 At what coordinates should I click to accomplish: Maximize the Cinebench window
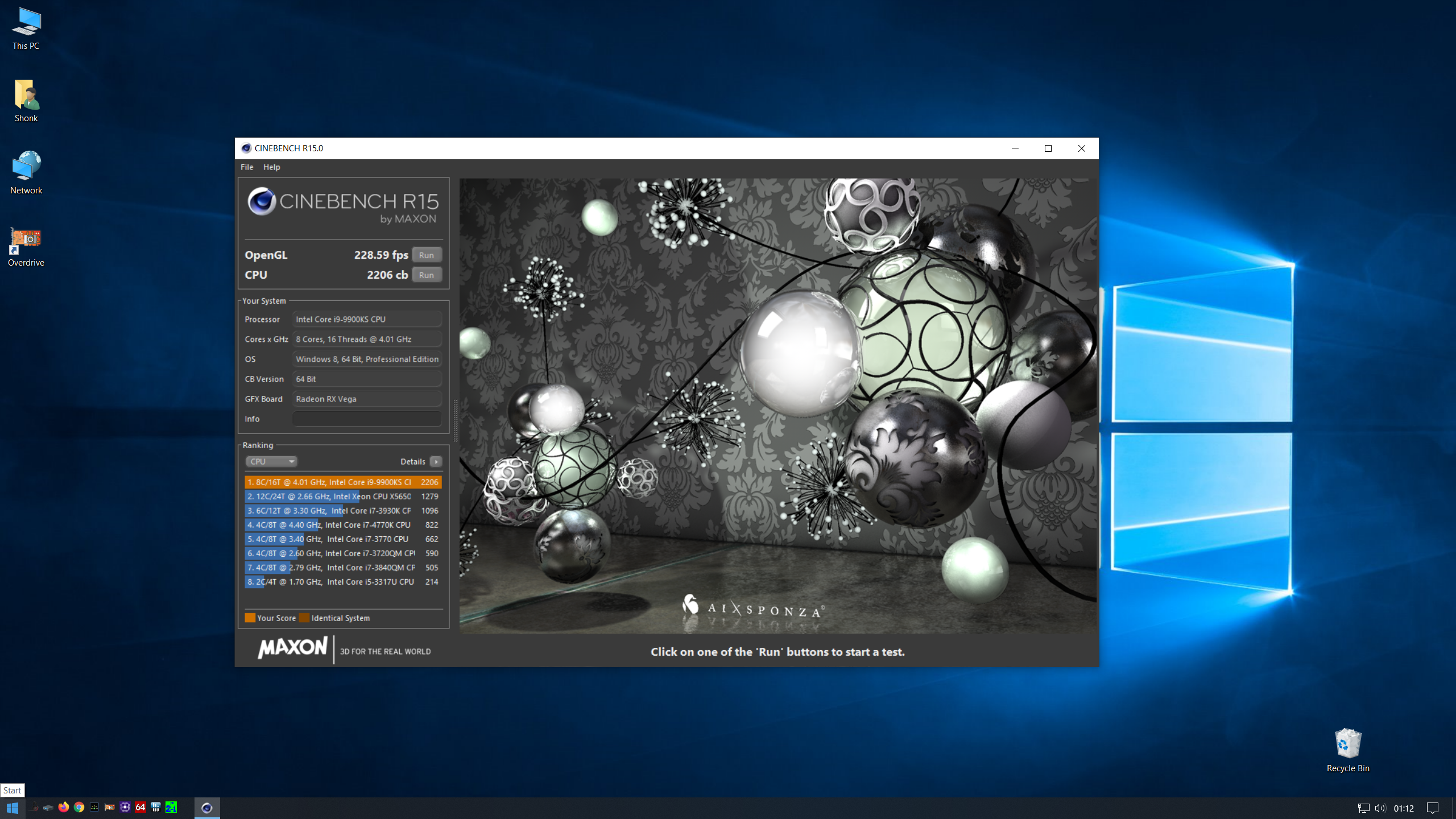(x=1048, y=148)
